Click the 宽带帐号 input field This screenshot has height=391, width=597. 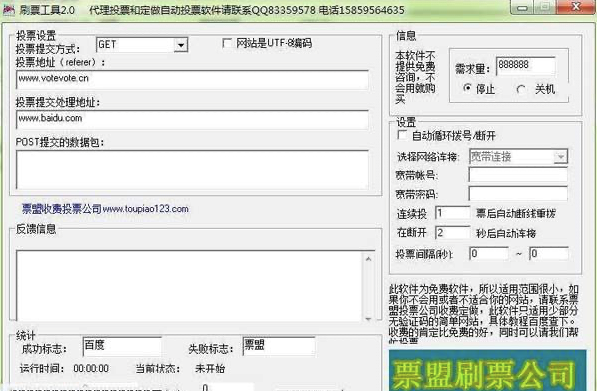point(518,175)
